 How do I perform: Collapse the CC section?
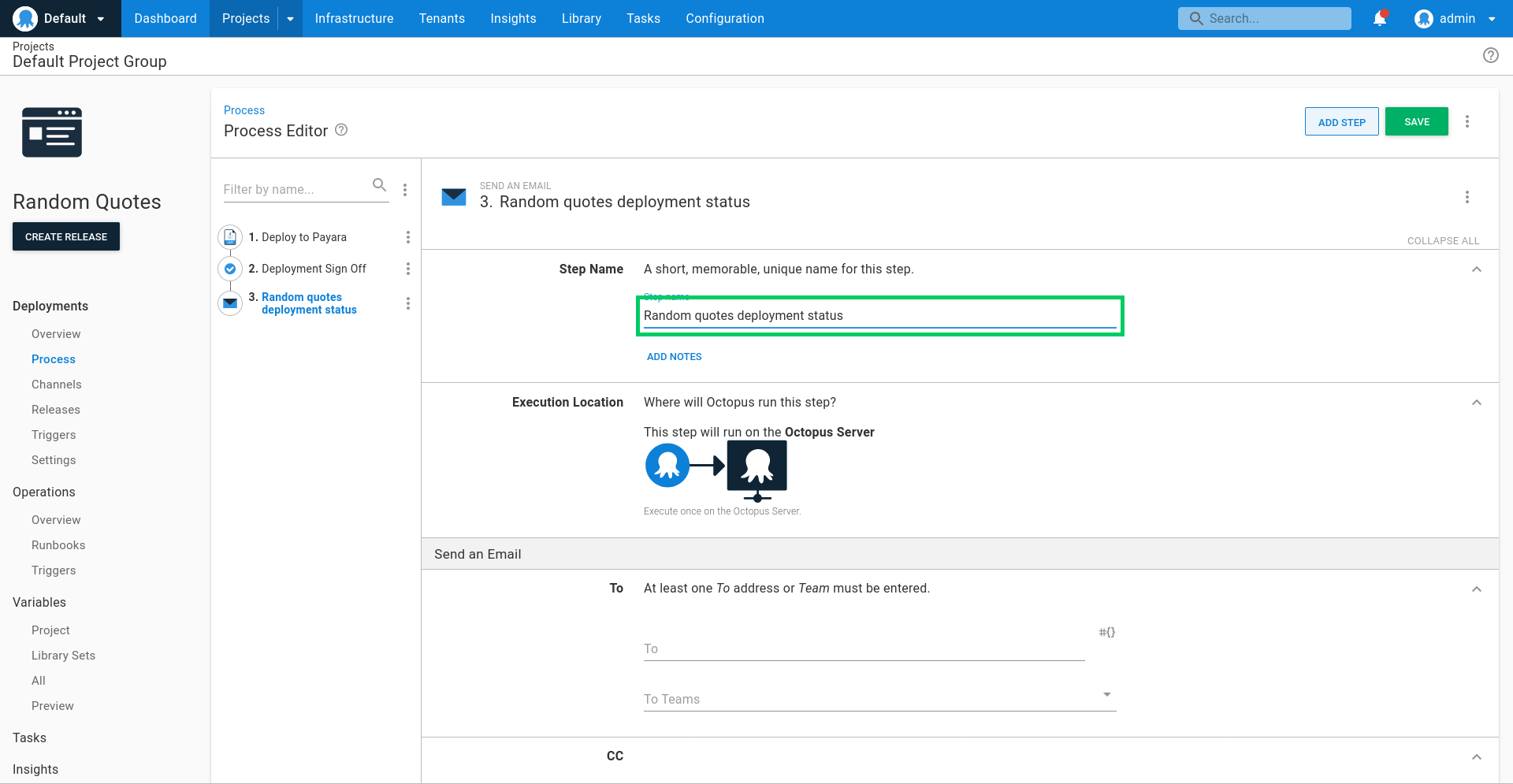[x=1477, y=757]
